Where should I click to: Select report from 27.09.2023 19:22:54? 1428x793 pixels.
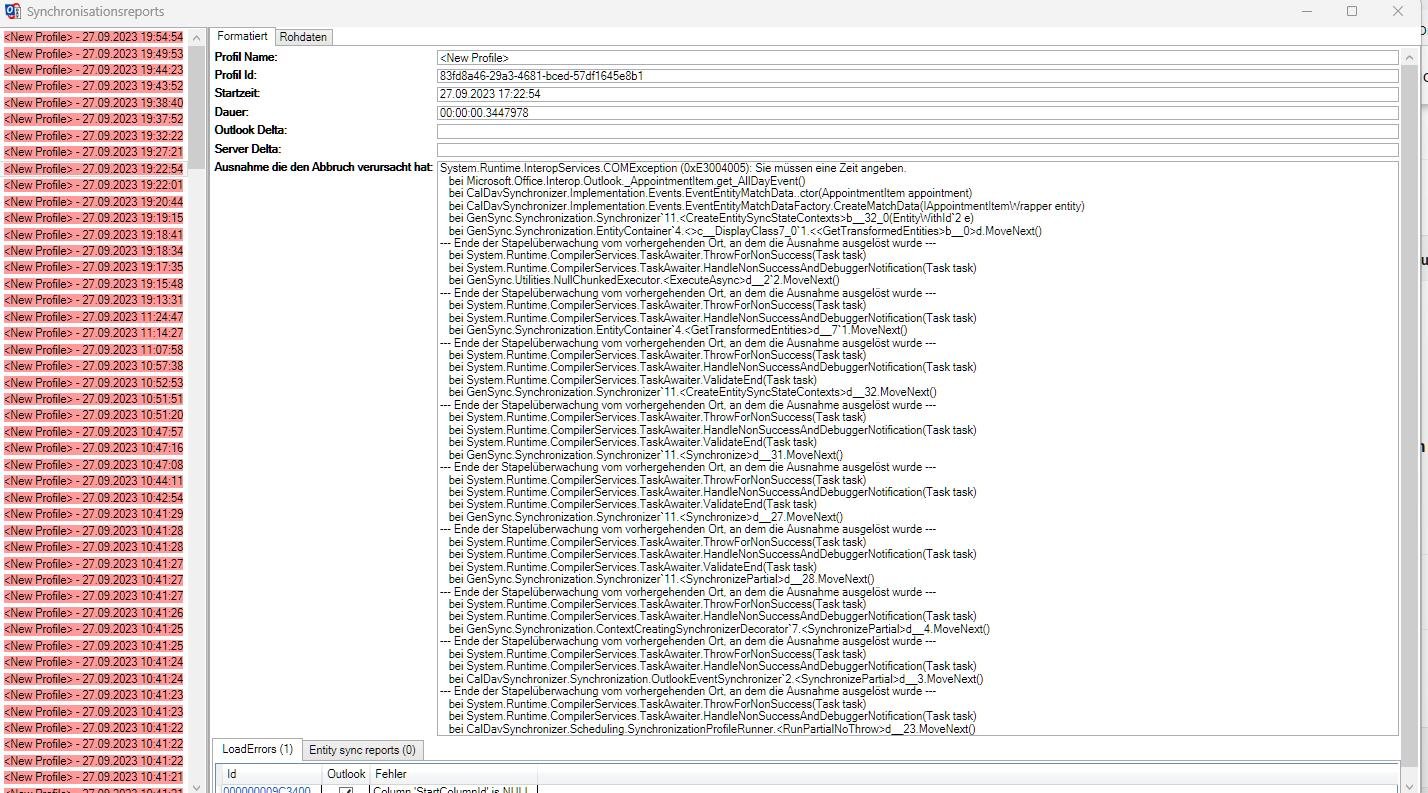(94, 169)
